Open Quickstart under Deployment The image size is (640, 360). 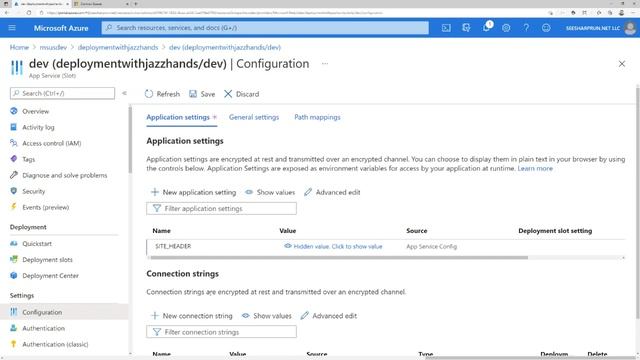pos(37,244)
